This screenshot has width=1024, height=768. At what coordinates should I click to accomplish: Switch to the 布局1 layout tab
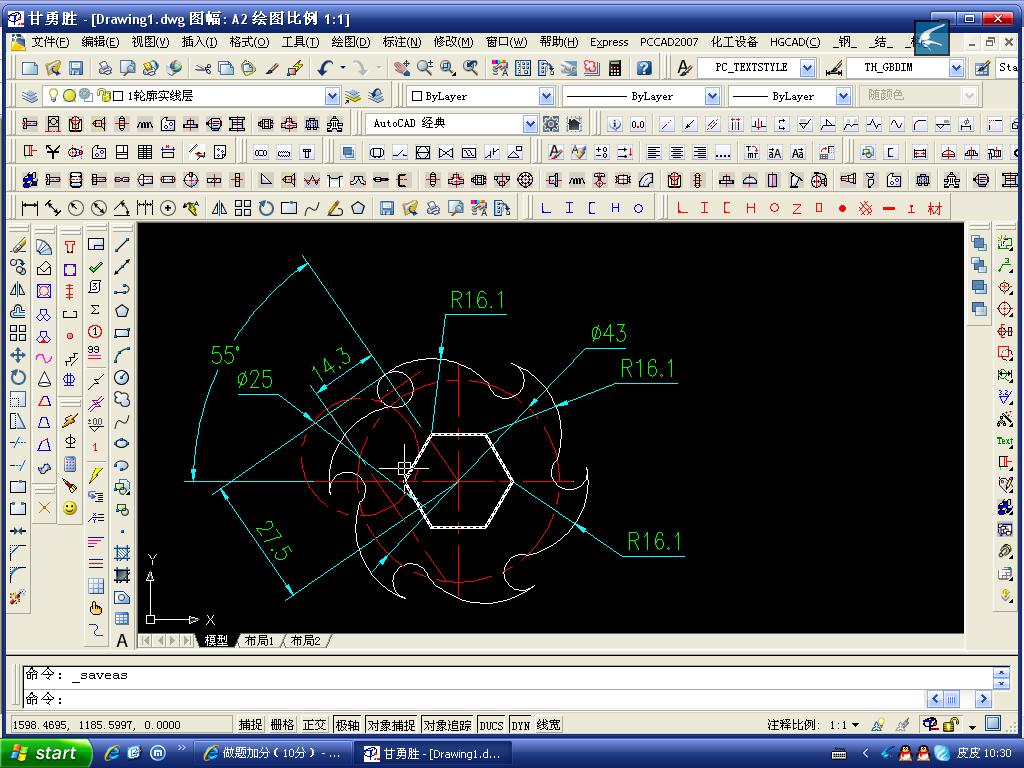pyautogui.click(x=259, y=641)
